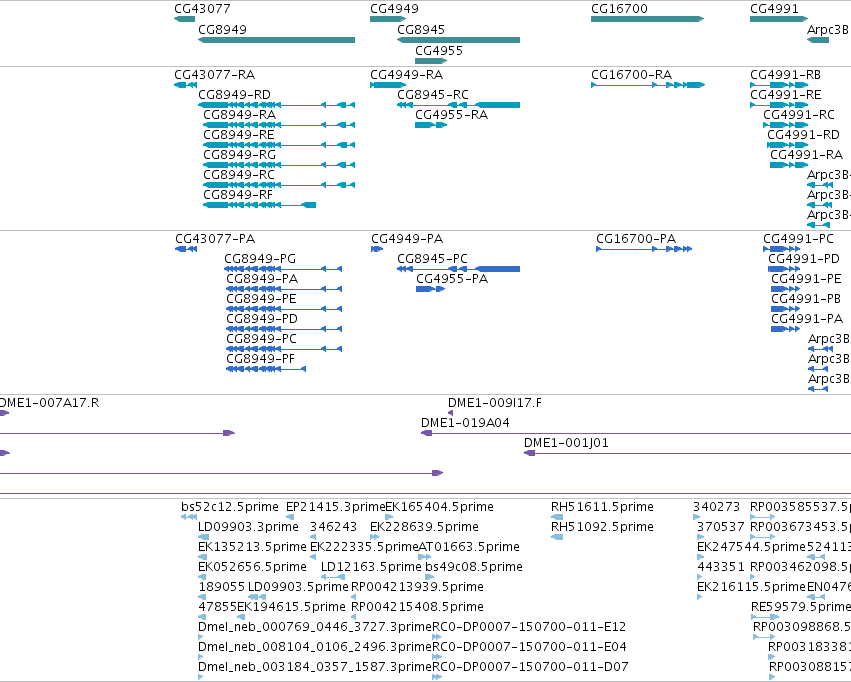Select EST RC0-DP0007-150700-011-E12

click(x=437, y=637)
